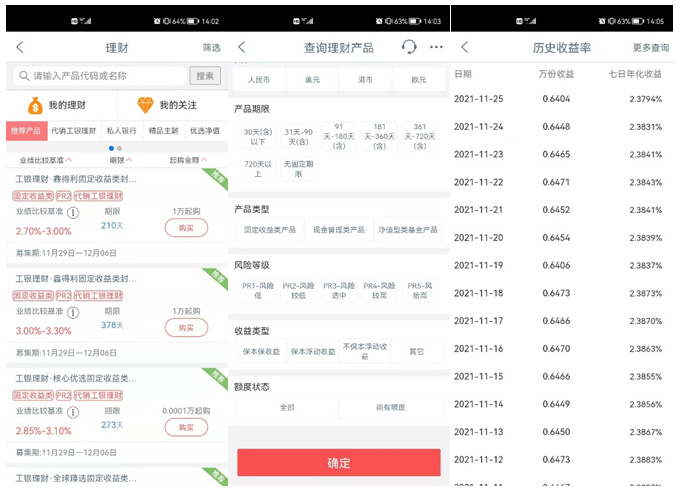Open the three-dot more menu
The height and width of the screenshot is (498, 679).
(436, 47)
